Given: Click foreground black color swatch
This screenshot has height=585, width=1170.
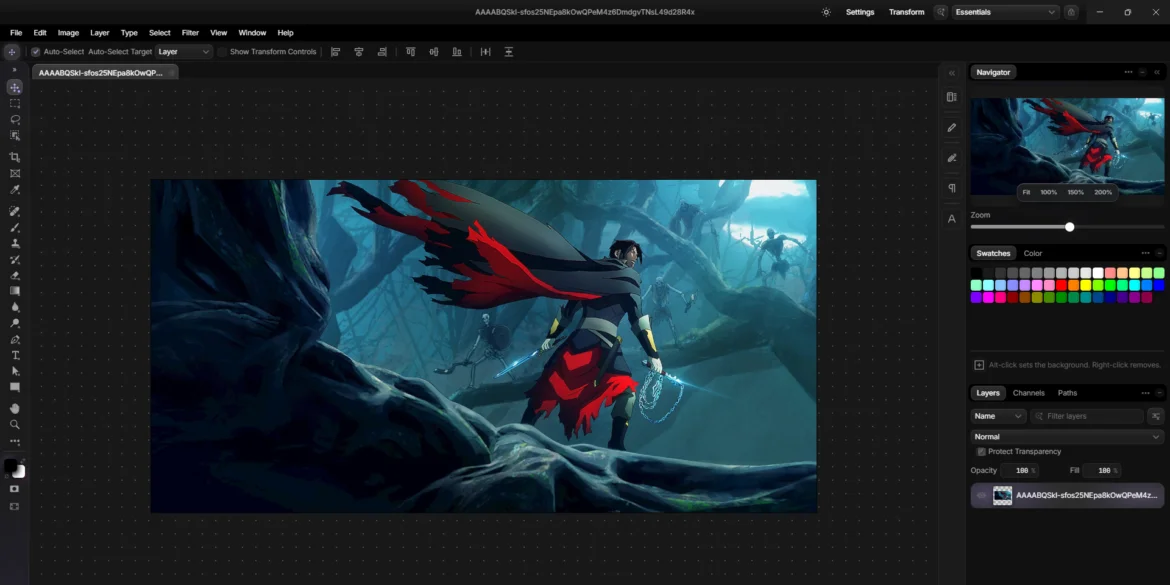Looking at the screenshot, I should click(10, 466).
